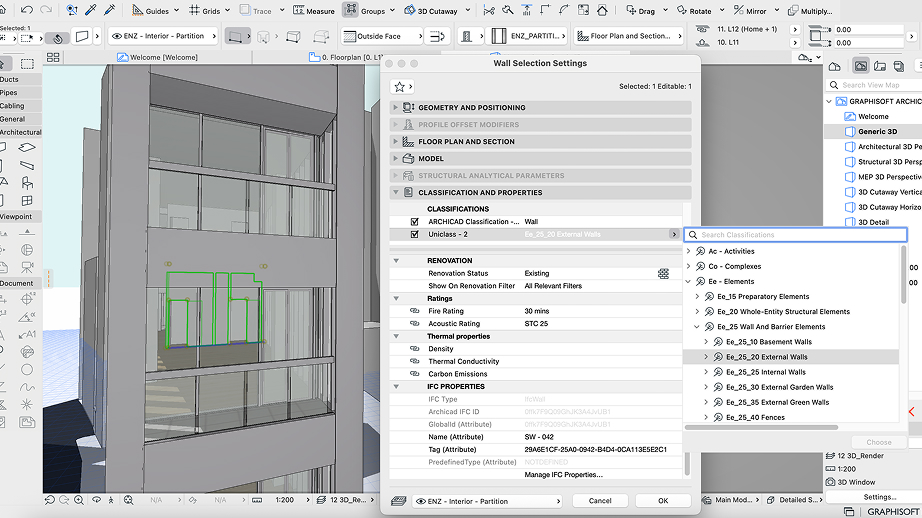922x518 pixels.
Task: Click the Search Classifications field
Action: pos(800,235)
